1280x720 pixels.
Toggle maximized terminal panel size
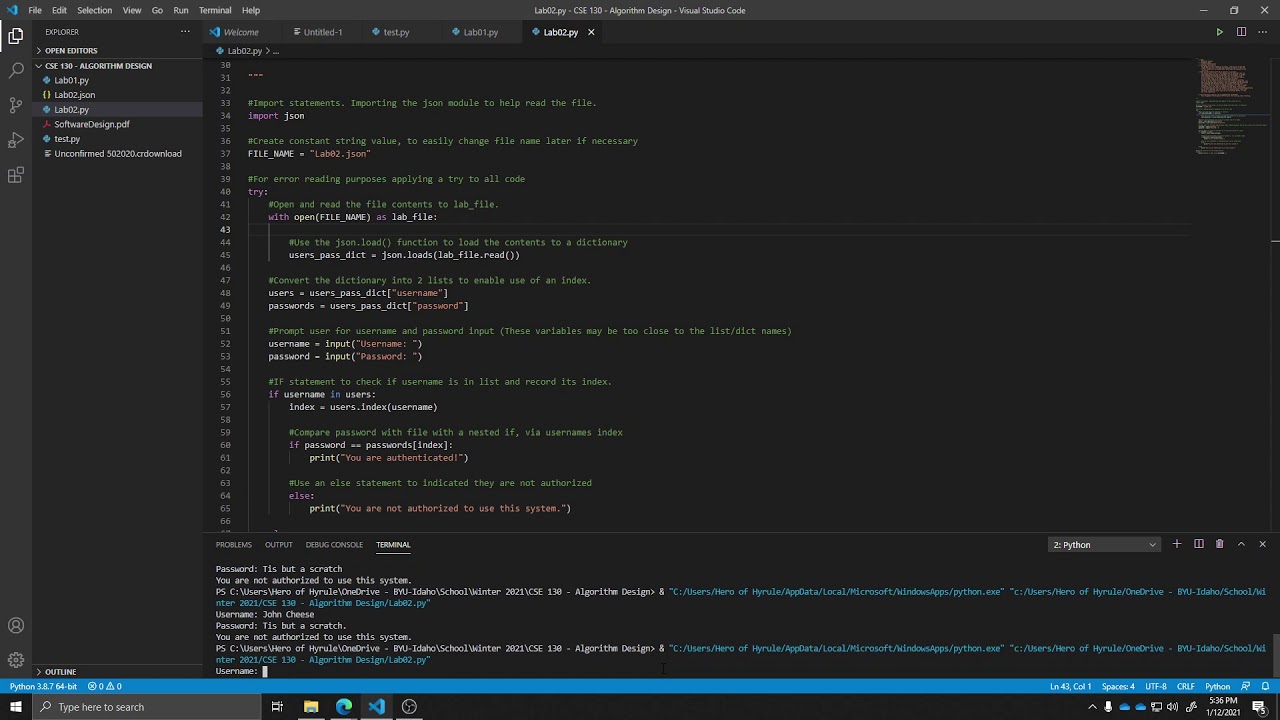point(1241,544)
